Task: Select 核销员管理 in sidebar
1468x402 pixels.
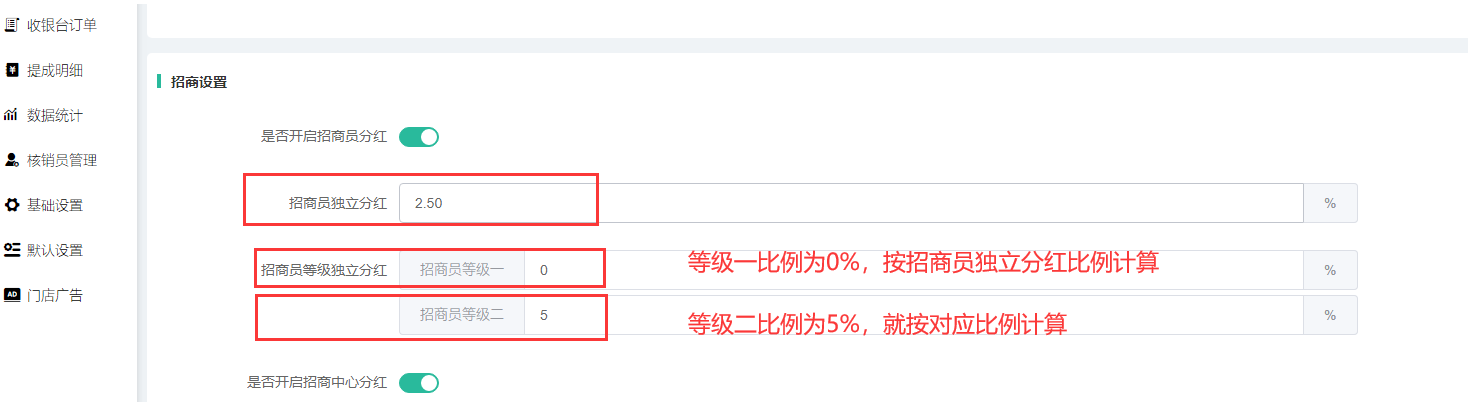Action: coord(62,160)
